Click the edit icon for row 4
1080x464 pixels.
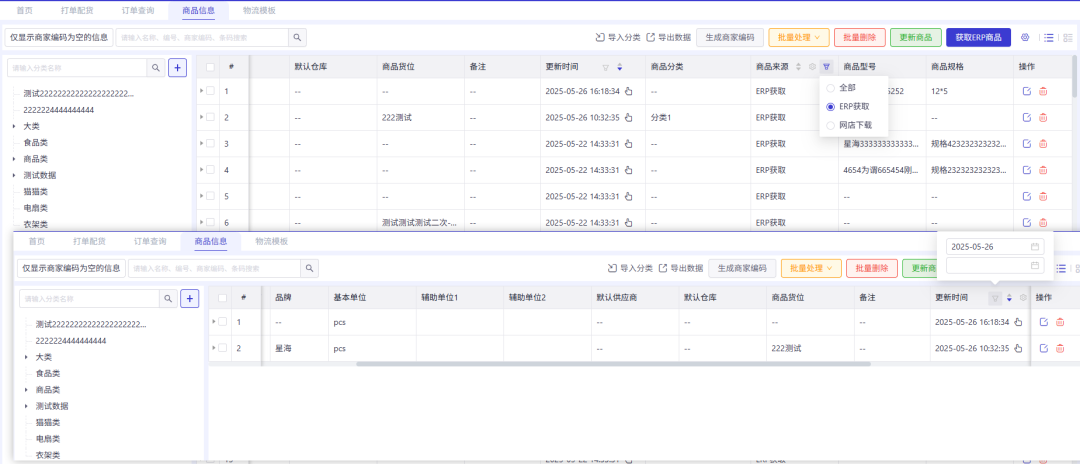click(1027, 170)
